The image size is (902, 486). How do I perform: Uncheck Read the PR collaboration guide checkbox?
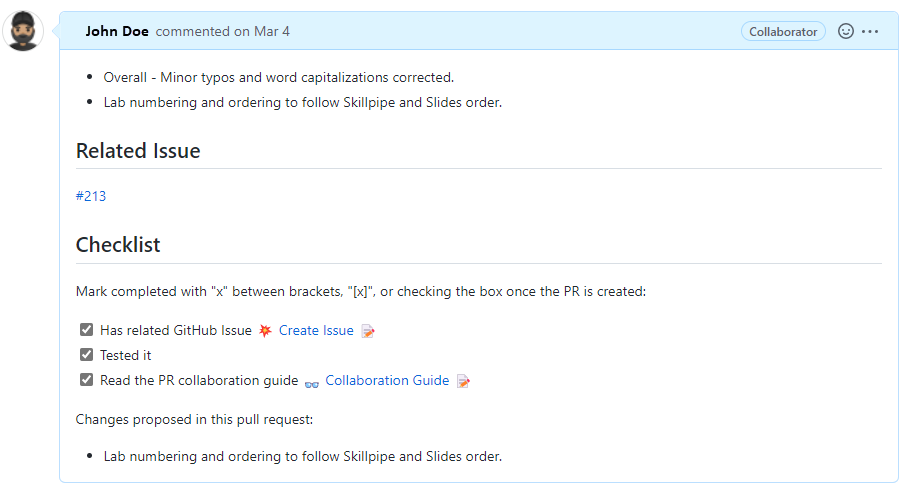click(86, 380)
